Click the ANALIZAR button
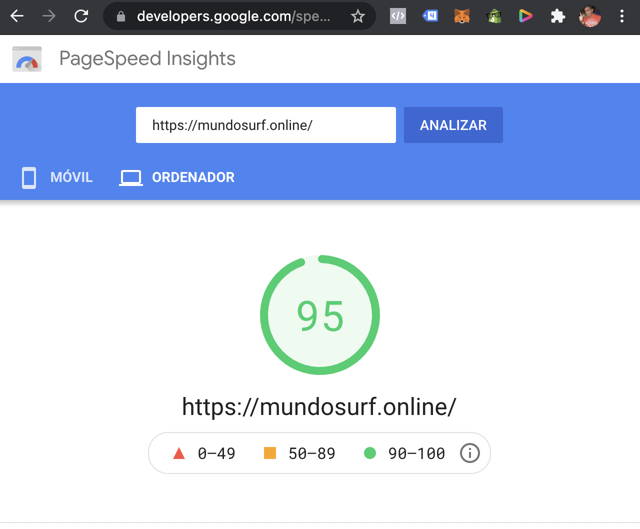This screenshot has height=529, width=640. 453,125
